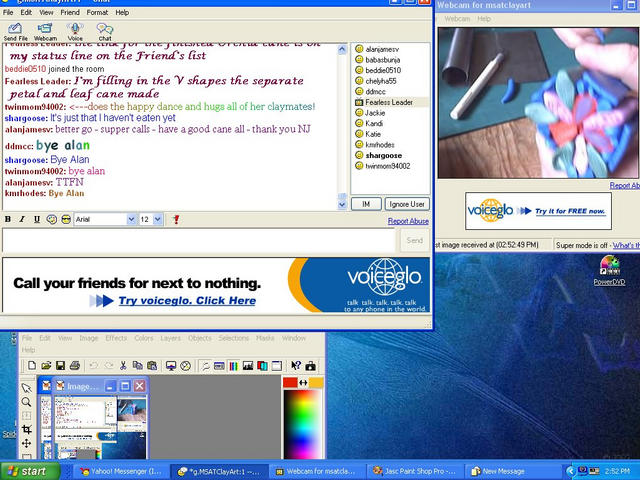The image size is (640, 480).
Task: Toggle Underline formatting in chat
Action: click(37, 220)
